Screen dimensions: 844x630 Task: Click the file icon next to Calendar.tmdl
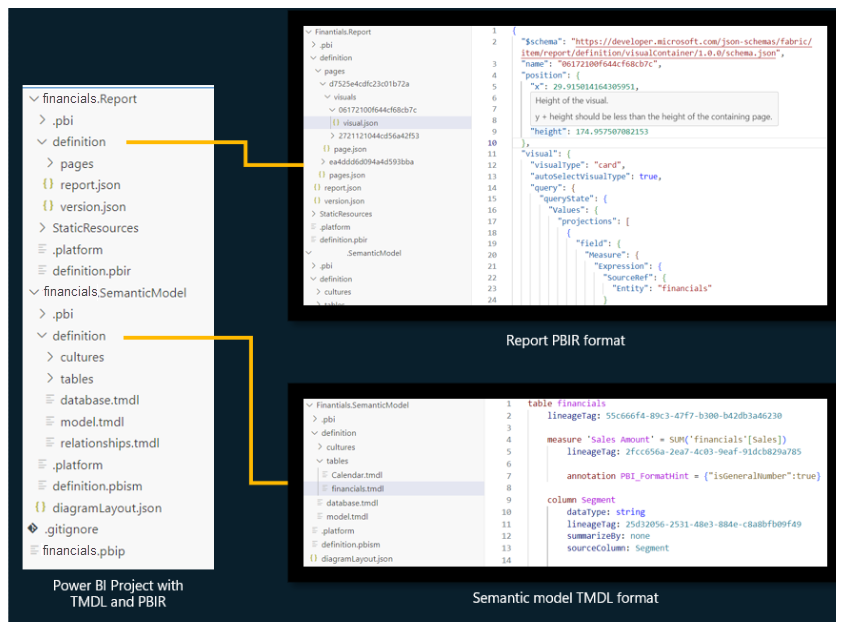tap(324, 475)
